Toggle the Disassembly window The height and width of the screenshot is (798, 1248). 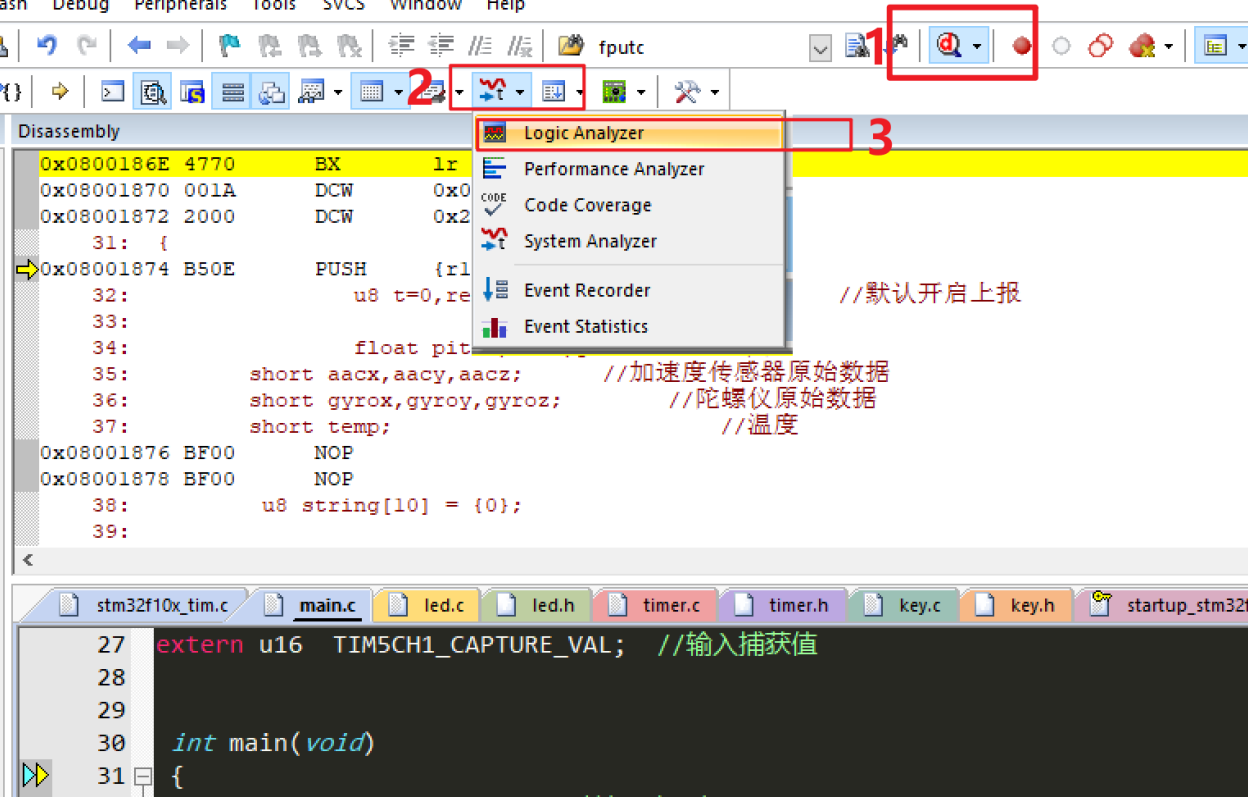pos(153,92)
